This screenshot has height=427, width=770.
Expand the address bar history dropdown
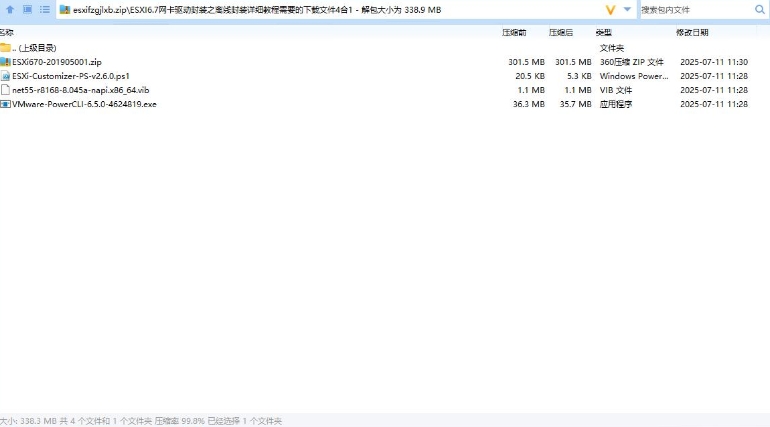click(x=628, y=10)
